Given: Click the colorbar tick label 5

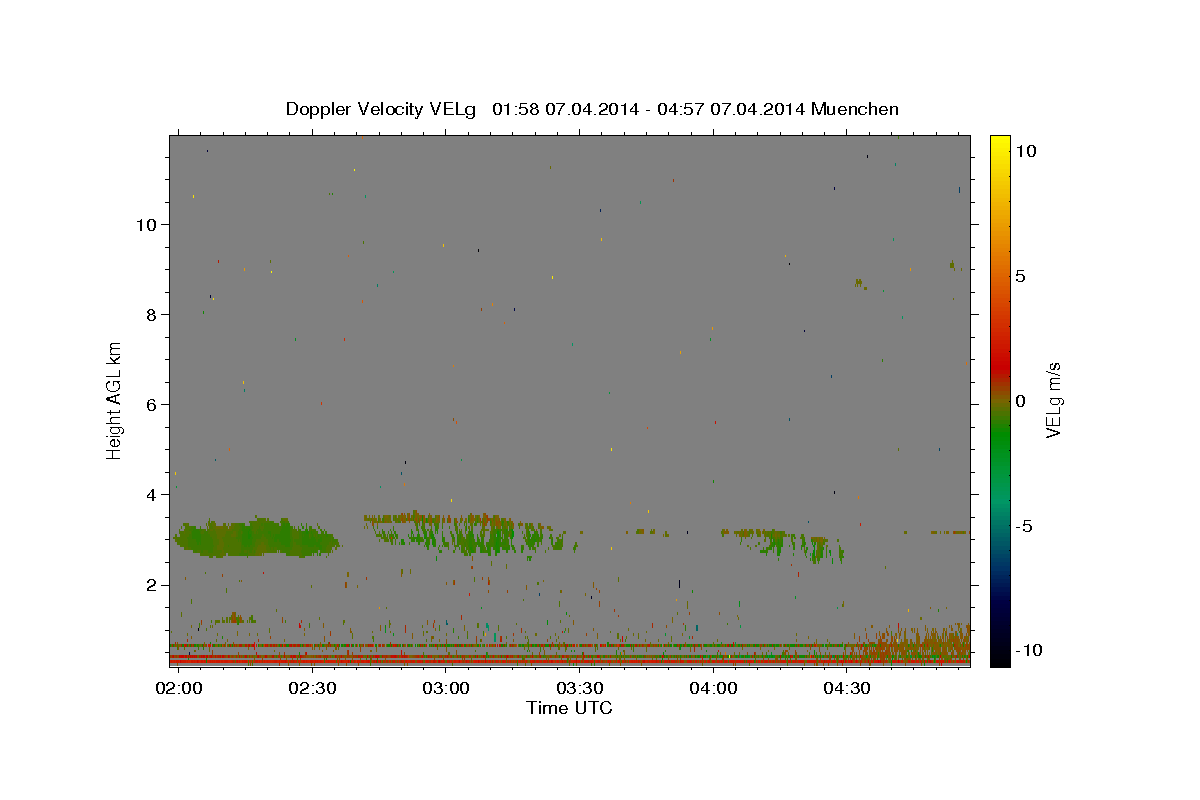Looking at the screenshot, I should tap(1020, 276).
